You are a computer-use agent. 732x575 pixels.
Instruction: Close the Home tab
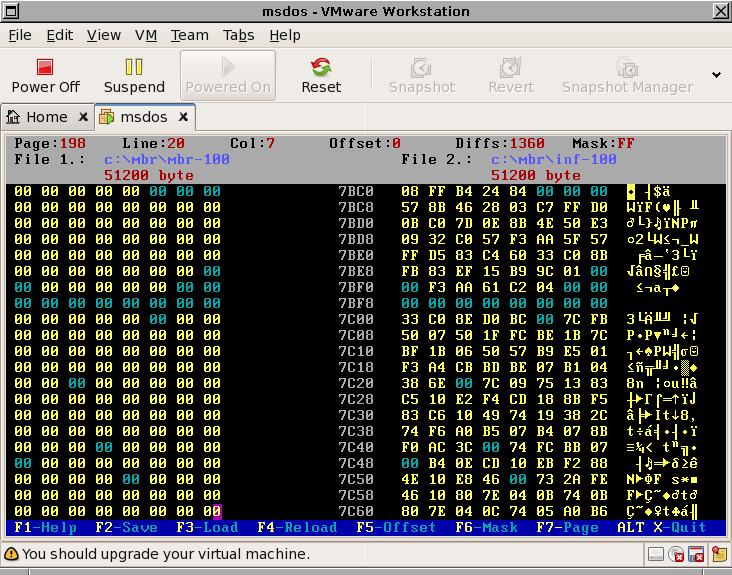click(x=83, y=117)
